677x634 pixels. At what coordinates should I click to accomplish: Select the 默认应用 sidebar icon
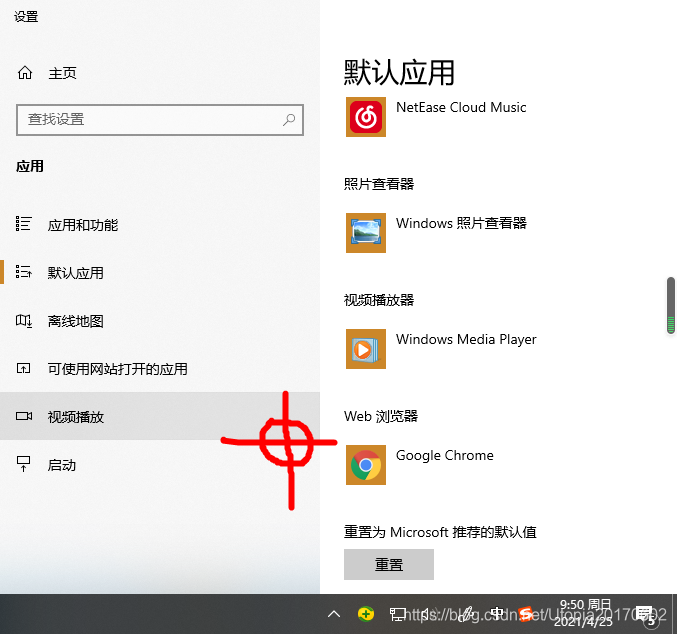click(23, 272)
